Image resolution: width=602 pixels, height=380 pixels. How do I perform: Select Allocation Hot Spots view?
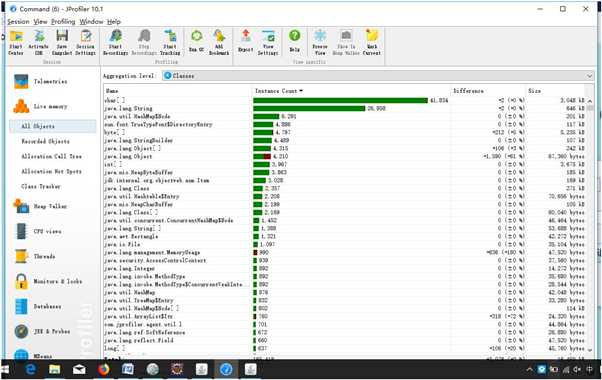click(51, 171)
